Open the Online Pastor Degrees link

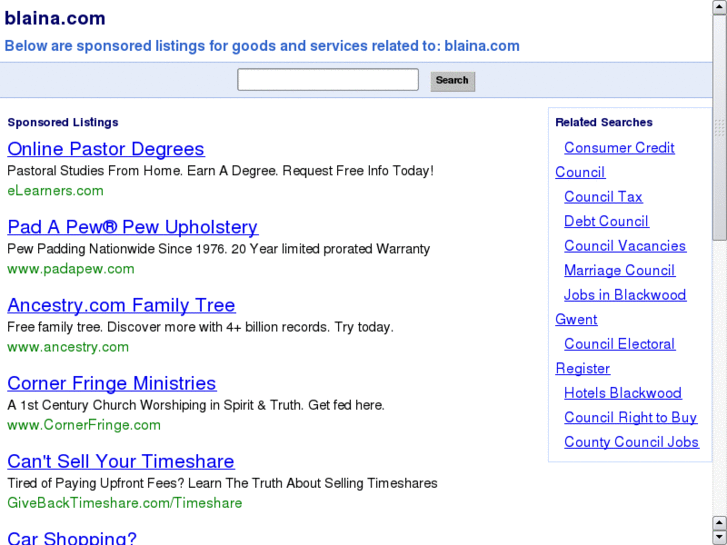tap(106, 149)
